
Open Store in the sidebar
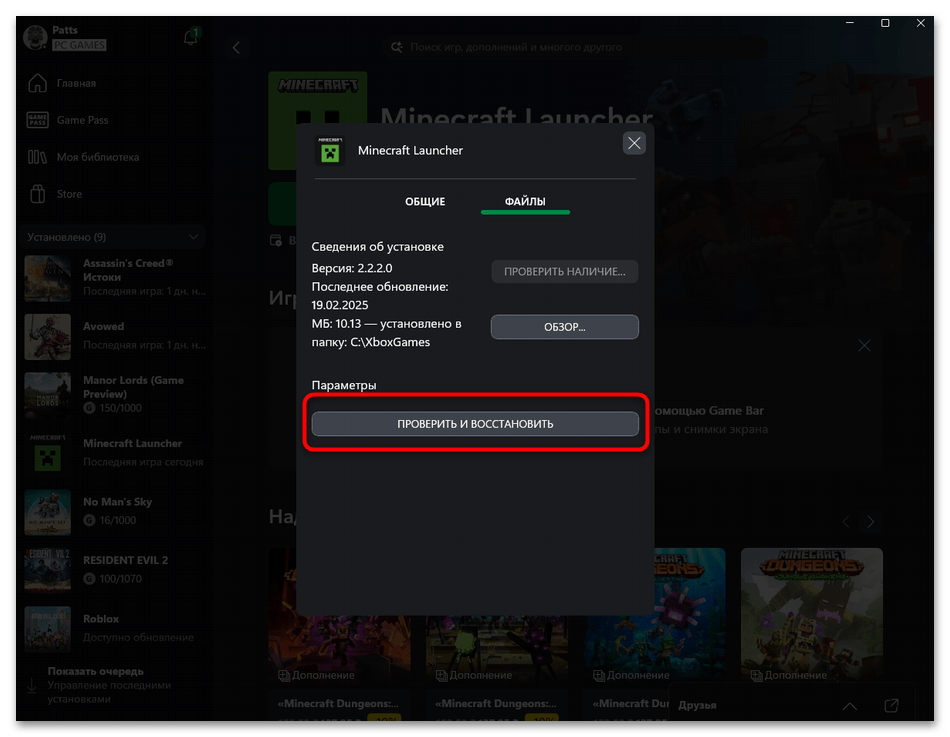click(x=69, y=194)
